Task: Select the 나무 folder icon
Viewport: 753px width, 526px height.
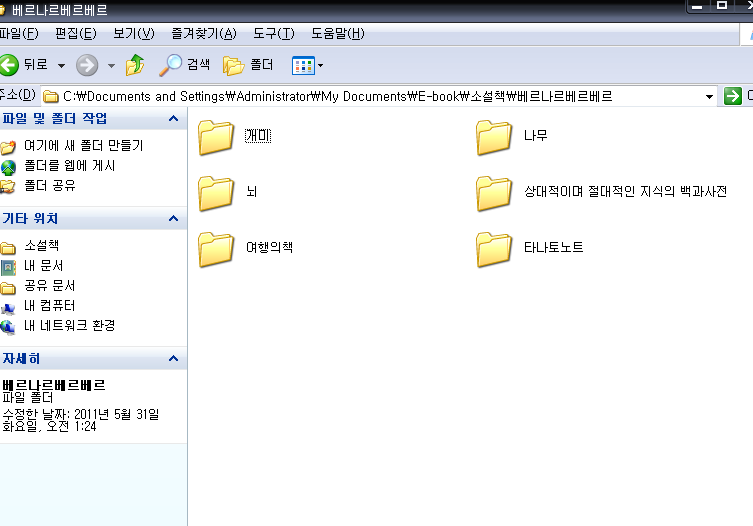Action: coord(494,137)
